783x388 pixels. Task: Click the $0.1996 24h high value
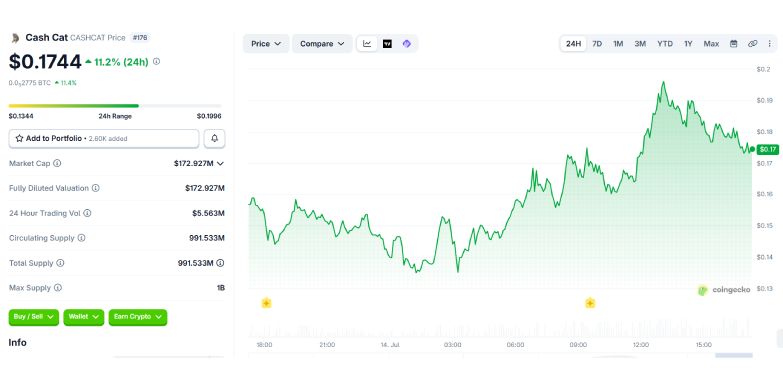[209, 116]
